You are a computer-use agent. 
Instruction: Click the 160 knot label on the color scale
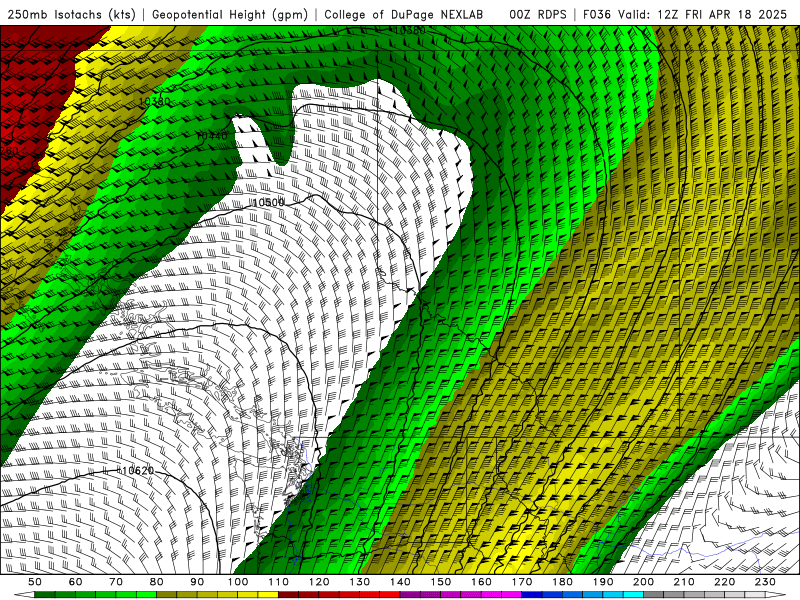coord(481,582)
